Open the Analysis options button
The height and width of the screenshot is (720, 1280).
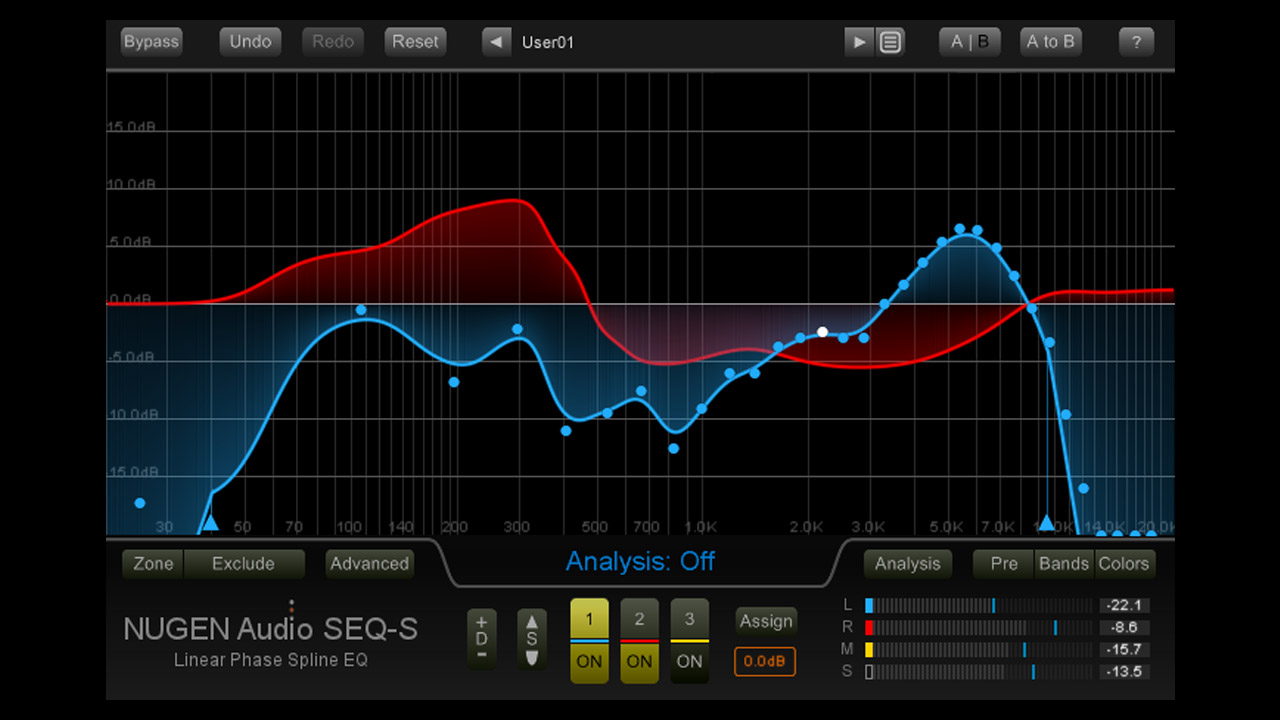tap(908, 564)
